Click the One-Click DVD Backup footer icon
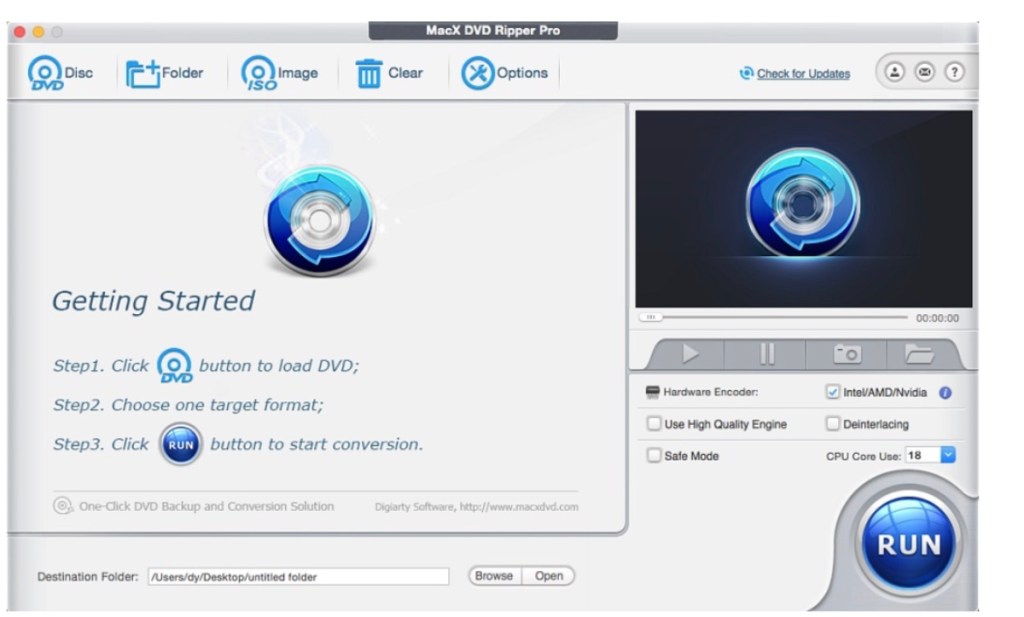The height and width of the screenshot is (617, 1024). pos(63,506)
